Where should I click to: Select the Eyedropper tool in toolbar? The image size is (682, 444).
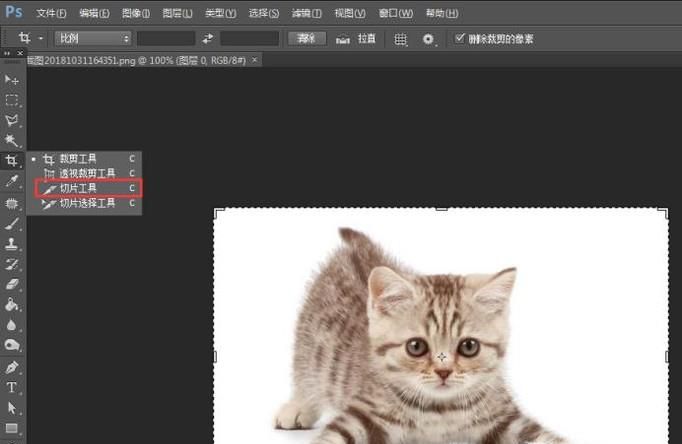tap(12, 181)
